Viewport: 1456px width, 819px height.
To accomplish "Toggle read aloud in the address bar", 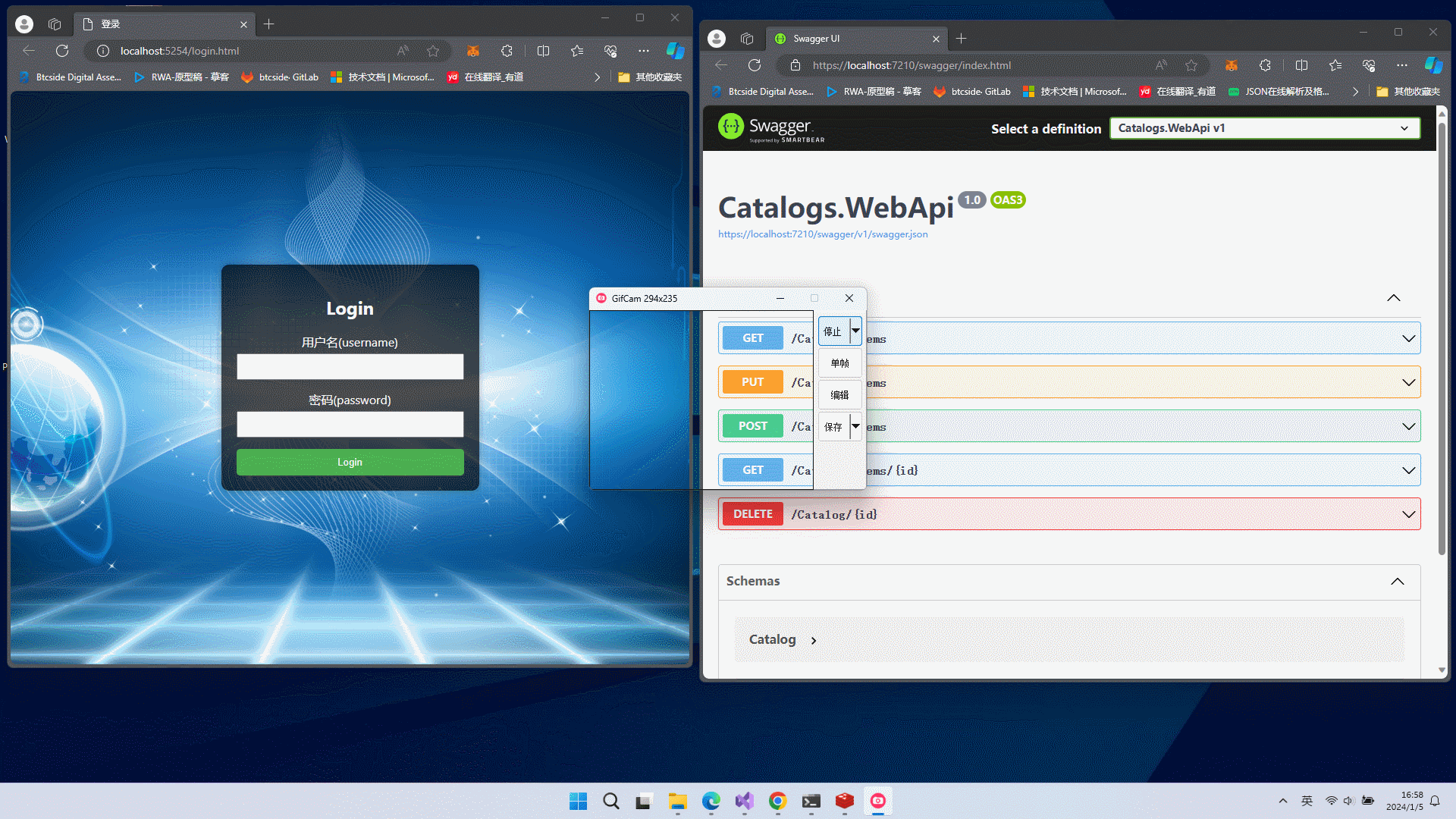I will (x=1161, y=65).
